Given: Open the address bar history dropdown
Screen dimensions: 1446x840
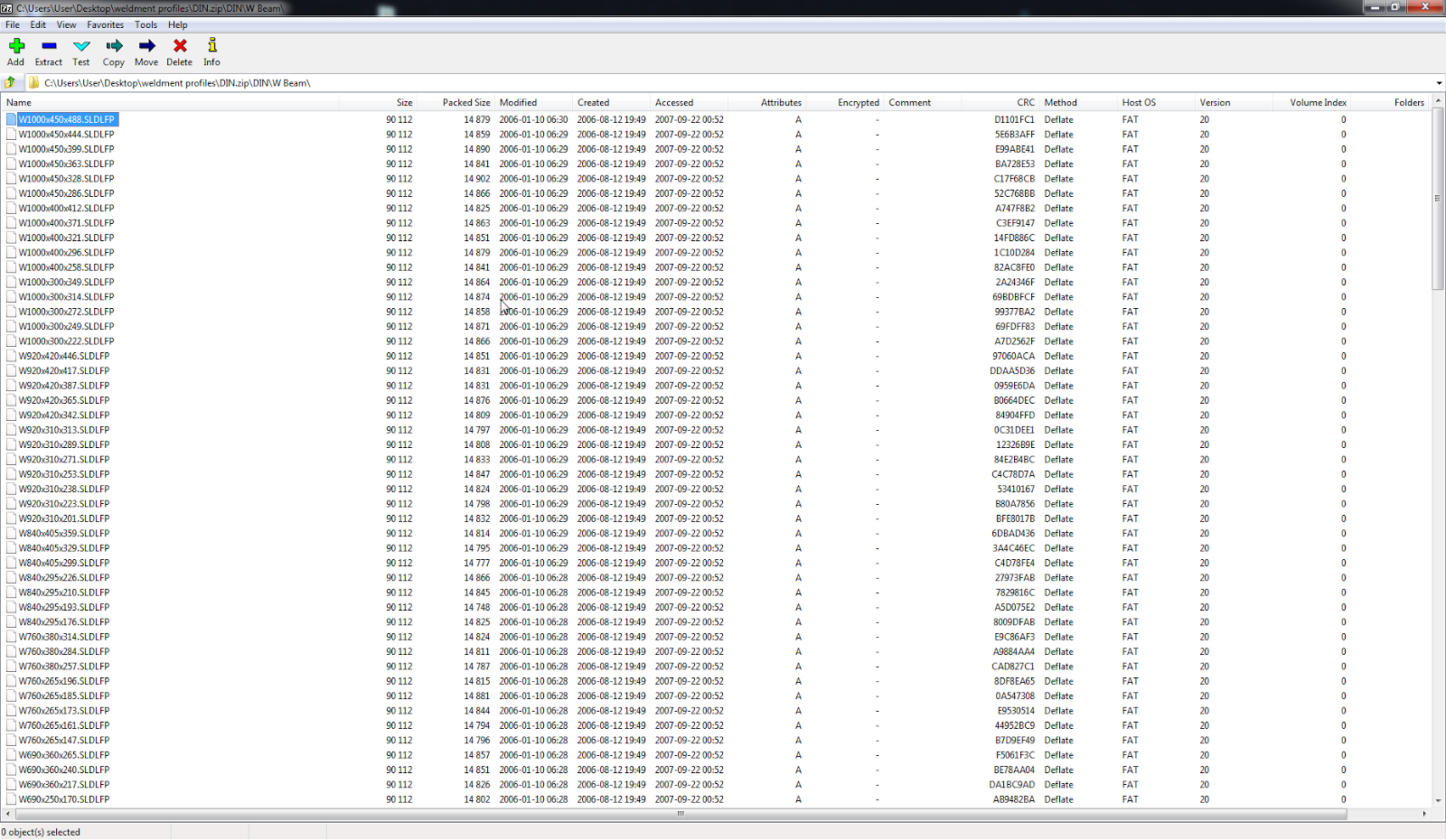Looking at the screenshot, I should tap(1437, 82).
